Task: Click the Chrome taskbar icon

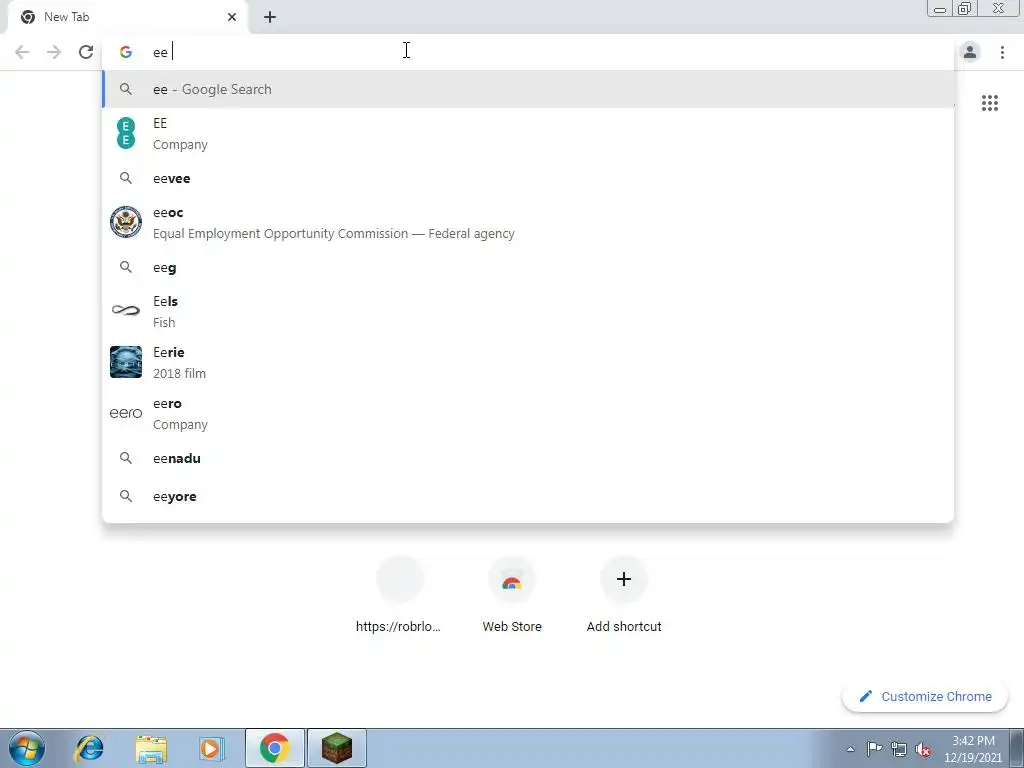Action: point(275,748)
